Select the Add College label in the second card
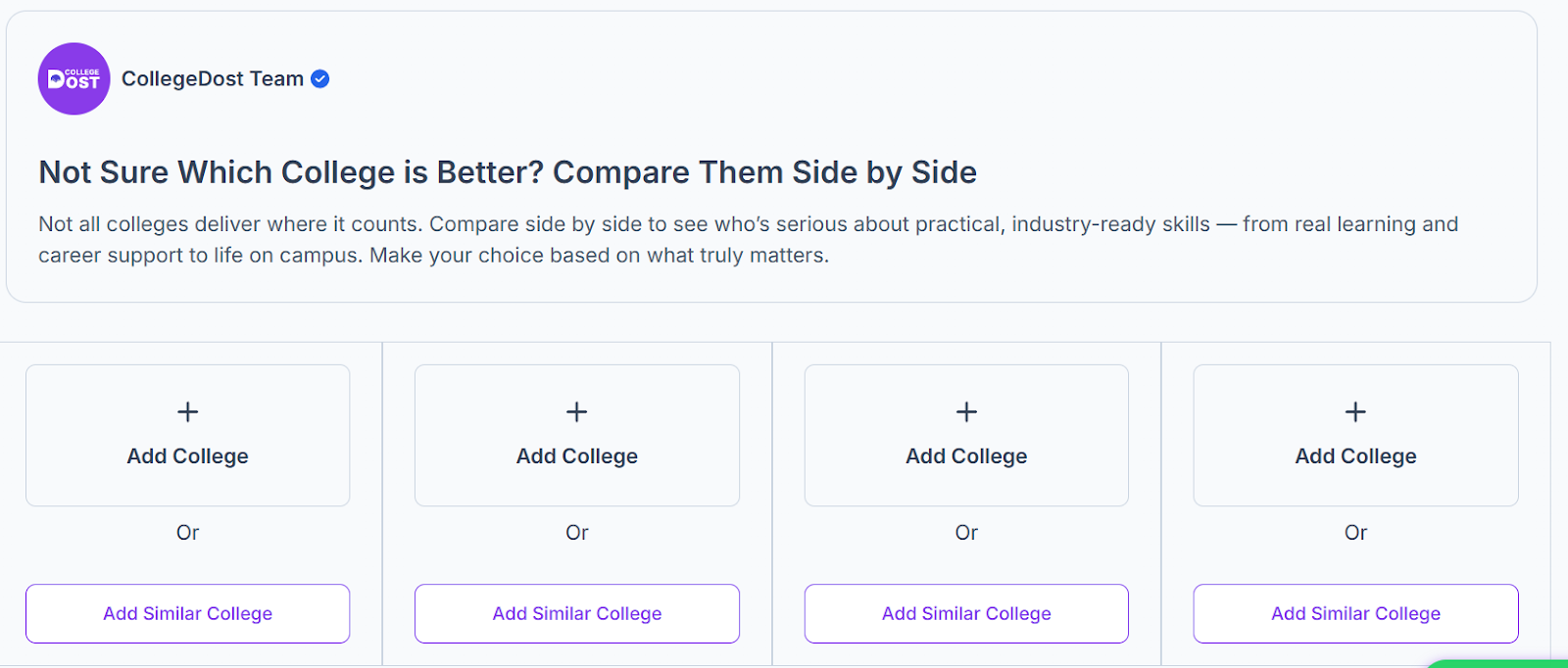This screenshot has height=668, width=1568. pos(577,456)
